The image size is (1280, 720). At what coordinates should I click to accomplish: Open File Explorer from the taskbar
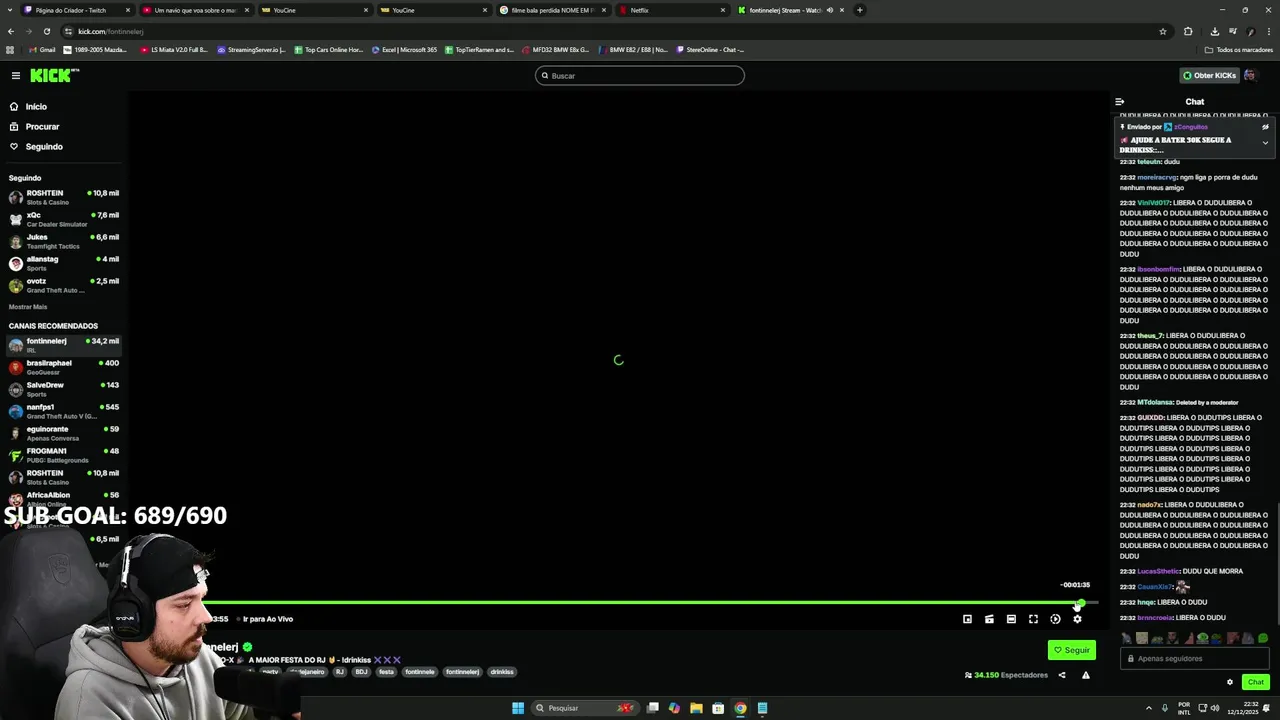click(696, 708)
